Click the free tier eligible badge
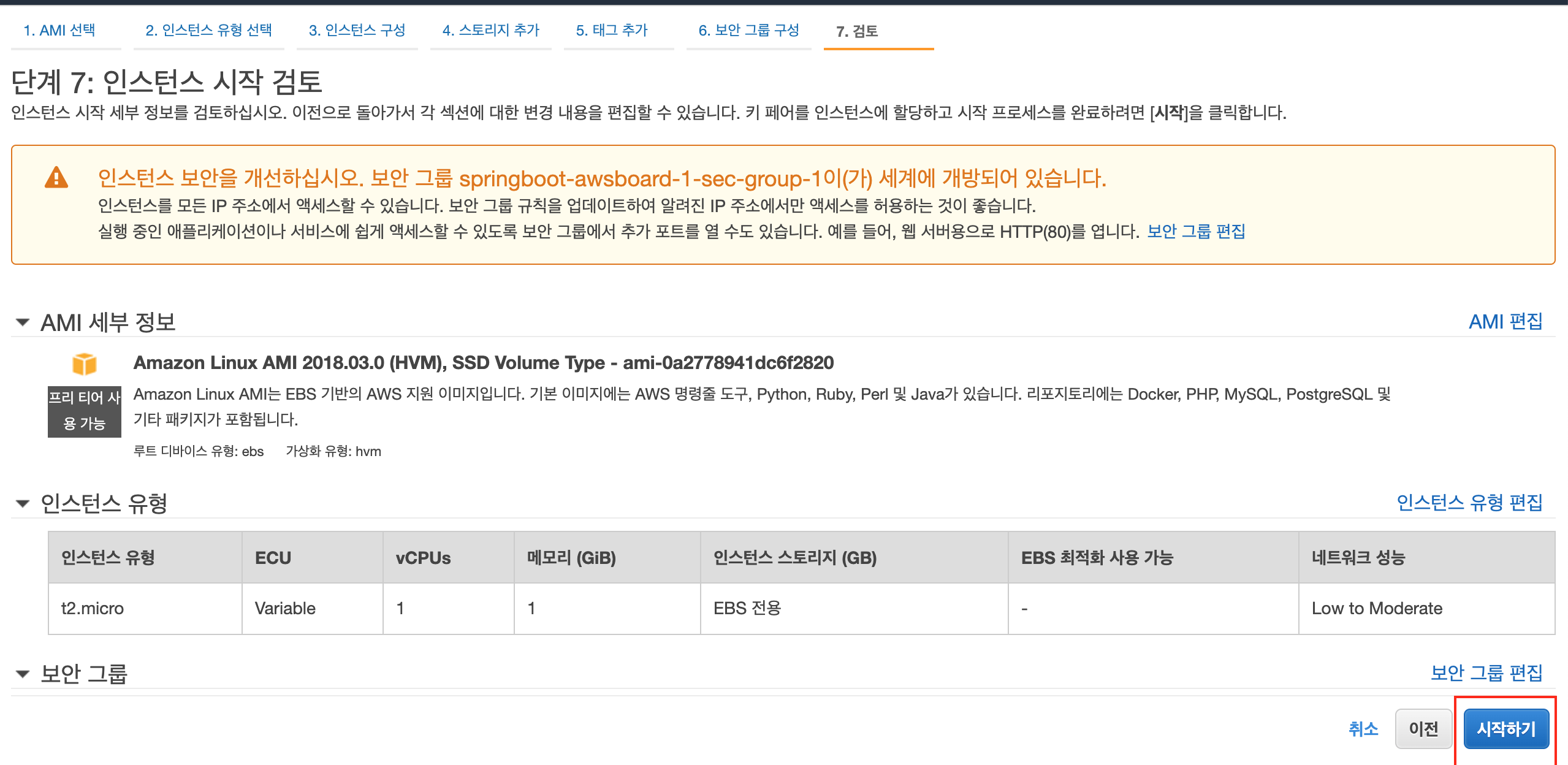 click(x=85, y=411)
